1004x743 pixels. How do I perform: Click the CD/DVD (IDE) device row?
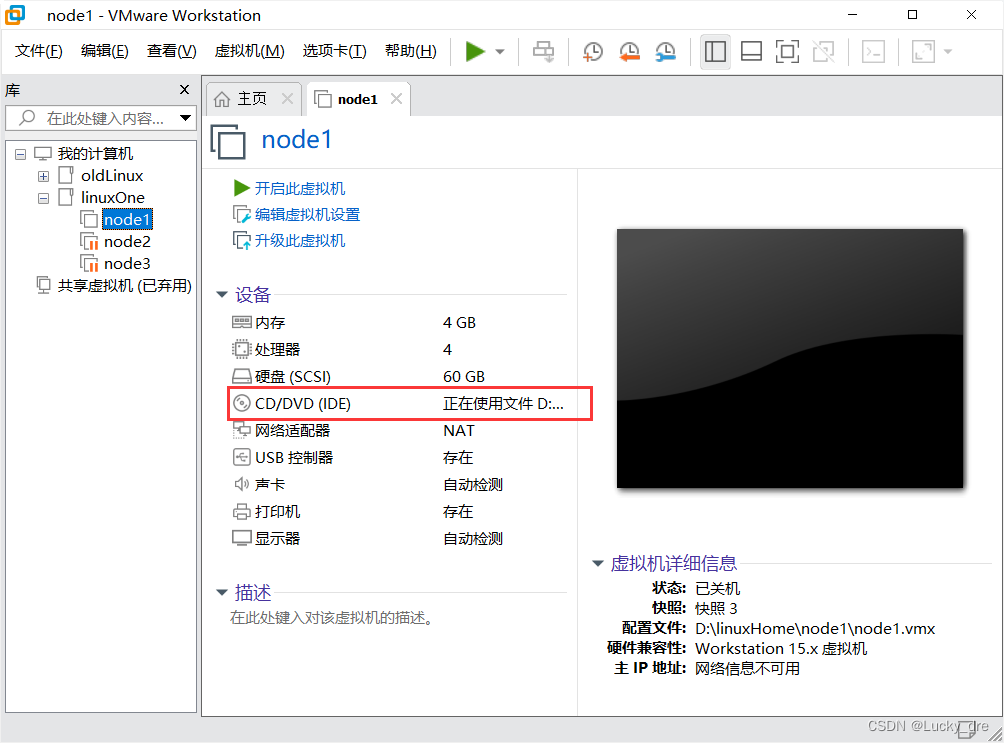[x=398, y=404]
